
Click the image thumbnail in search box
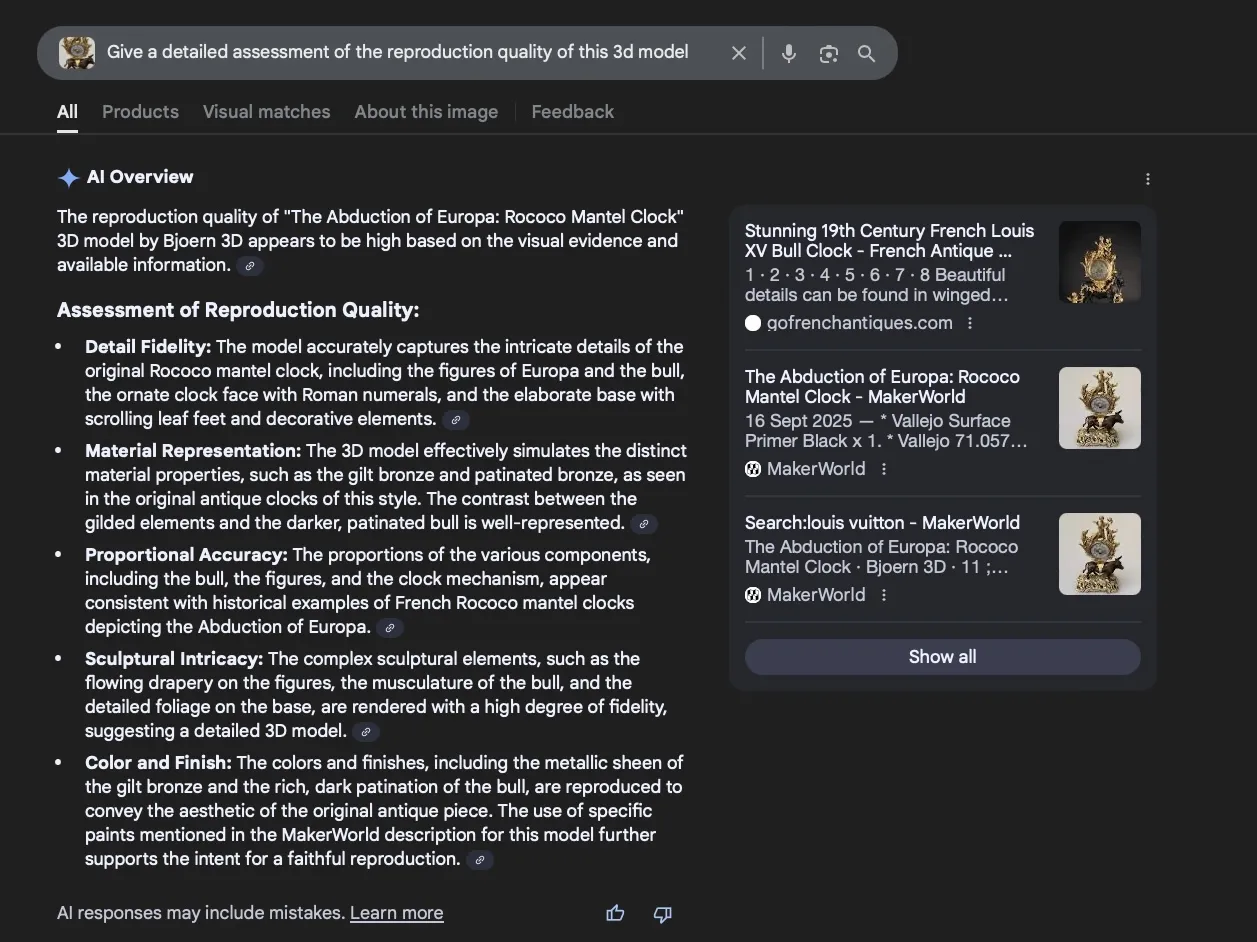click(x=77, y=53)
